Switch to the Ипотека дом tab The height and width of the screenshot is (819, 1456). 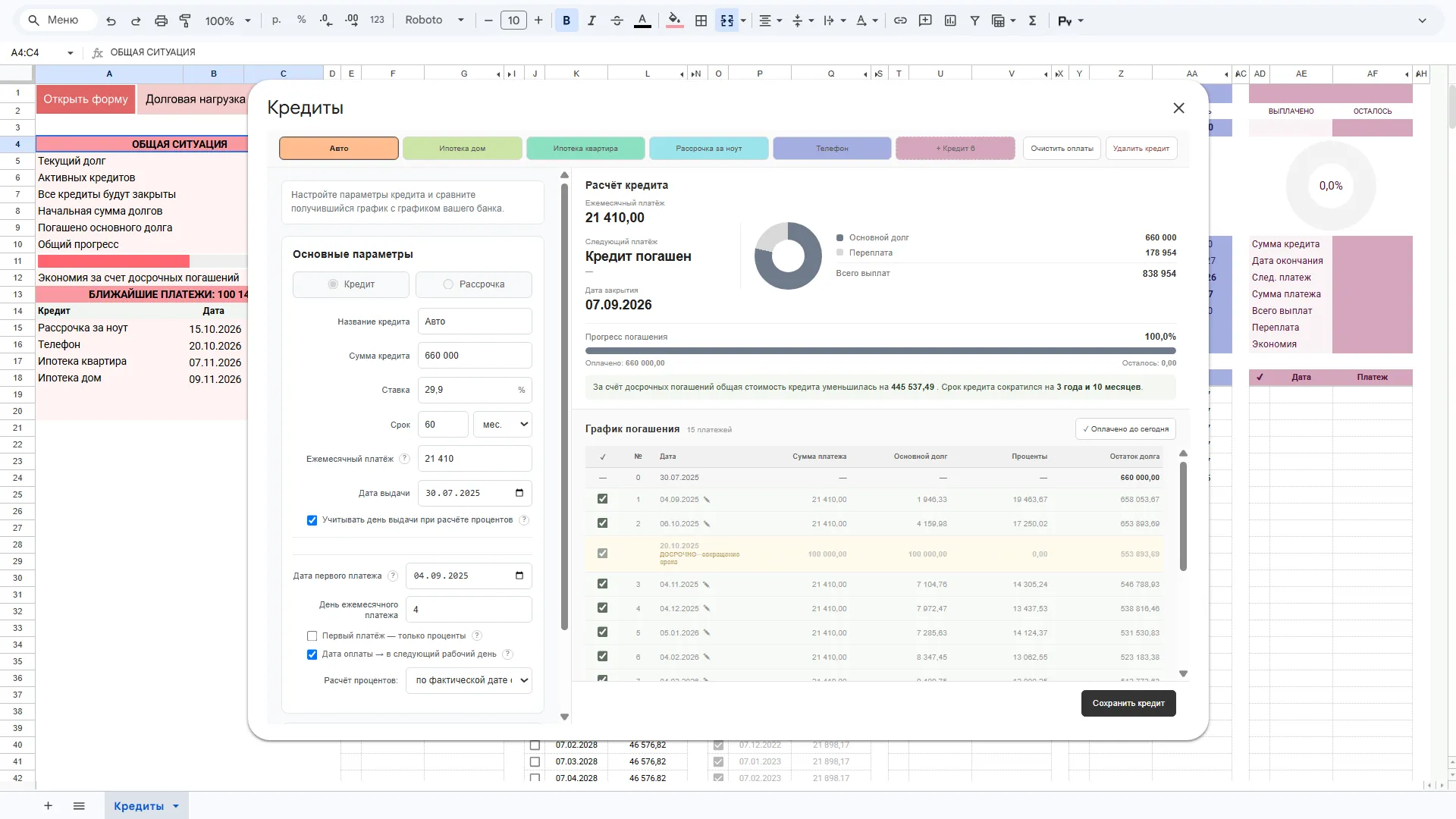pyautogui.click(x=463, y=149)
